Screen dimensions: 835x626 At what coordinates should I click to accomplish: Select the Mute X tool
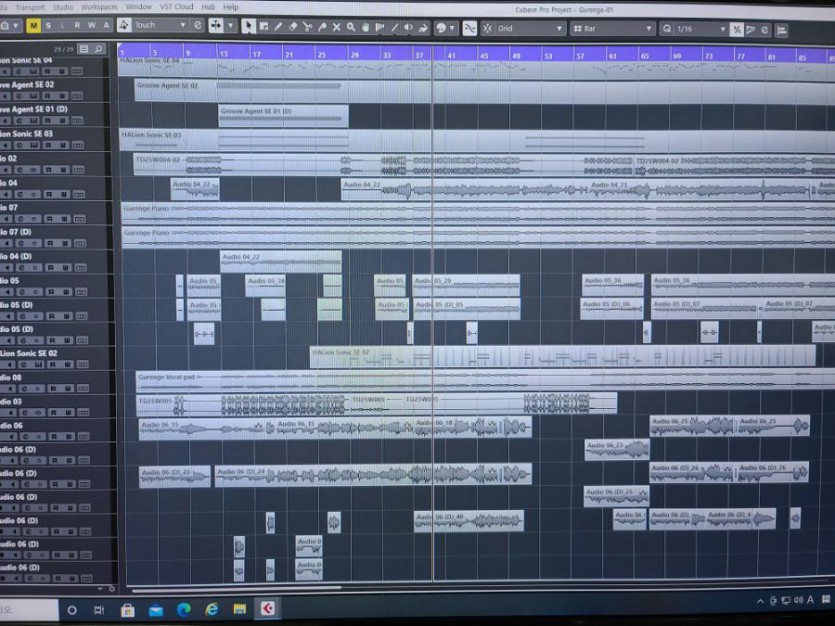(336, 26)
